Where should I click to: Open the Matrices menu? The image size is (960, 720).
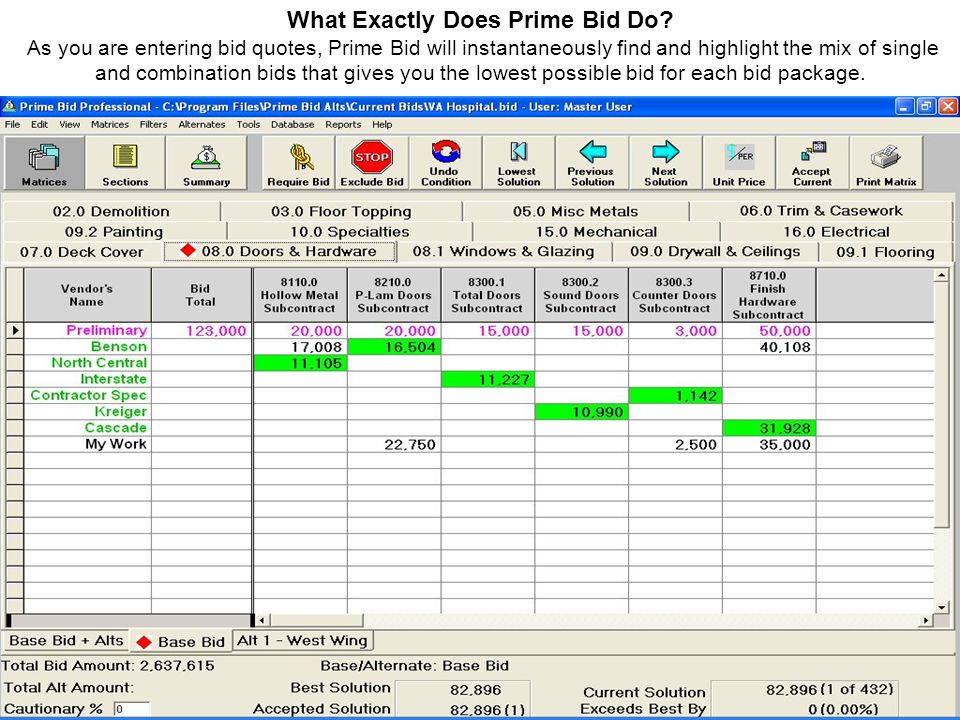[x=110, y=124]
